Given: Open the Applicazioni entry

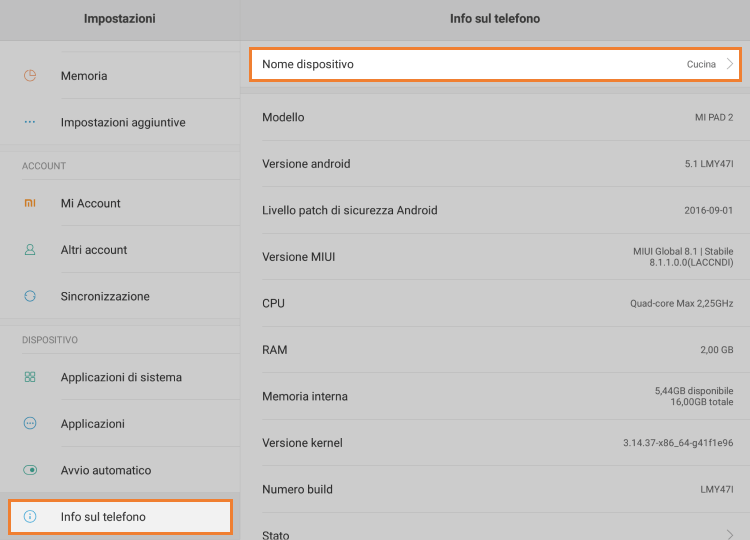Looking at the screenshot, I should click(120, 423).
